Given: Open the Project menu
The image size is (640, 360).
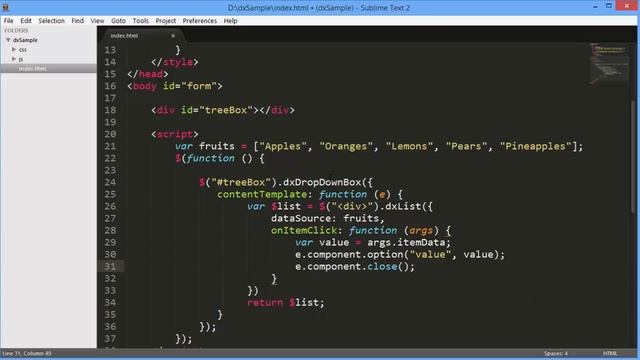Looking at the screenshot, I should pyautogui.click(x=165, y=21).
